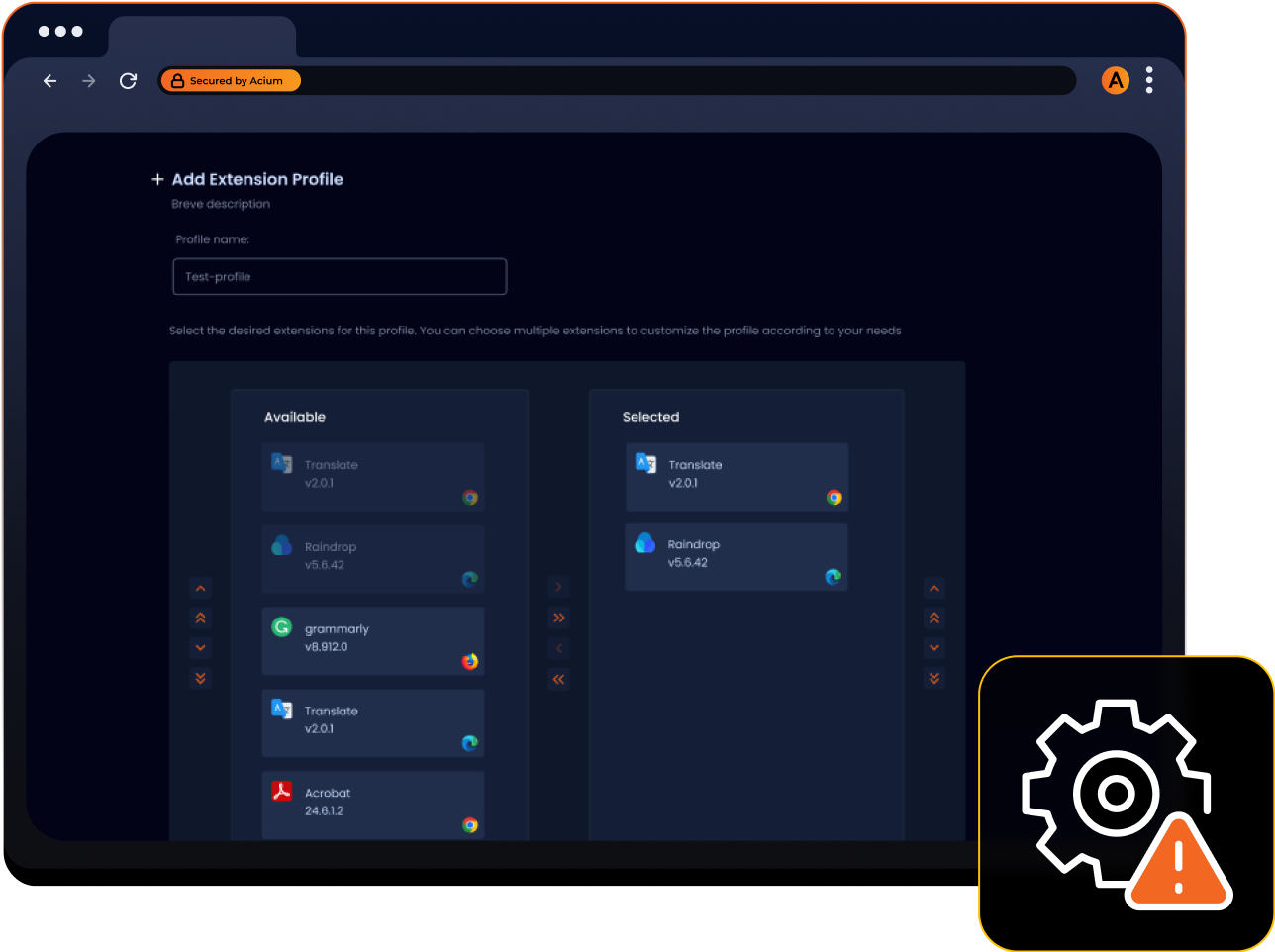Open the browser three-dot menu

click(1149, 80)
